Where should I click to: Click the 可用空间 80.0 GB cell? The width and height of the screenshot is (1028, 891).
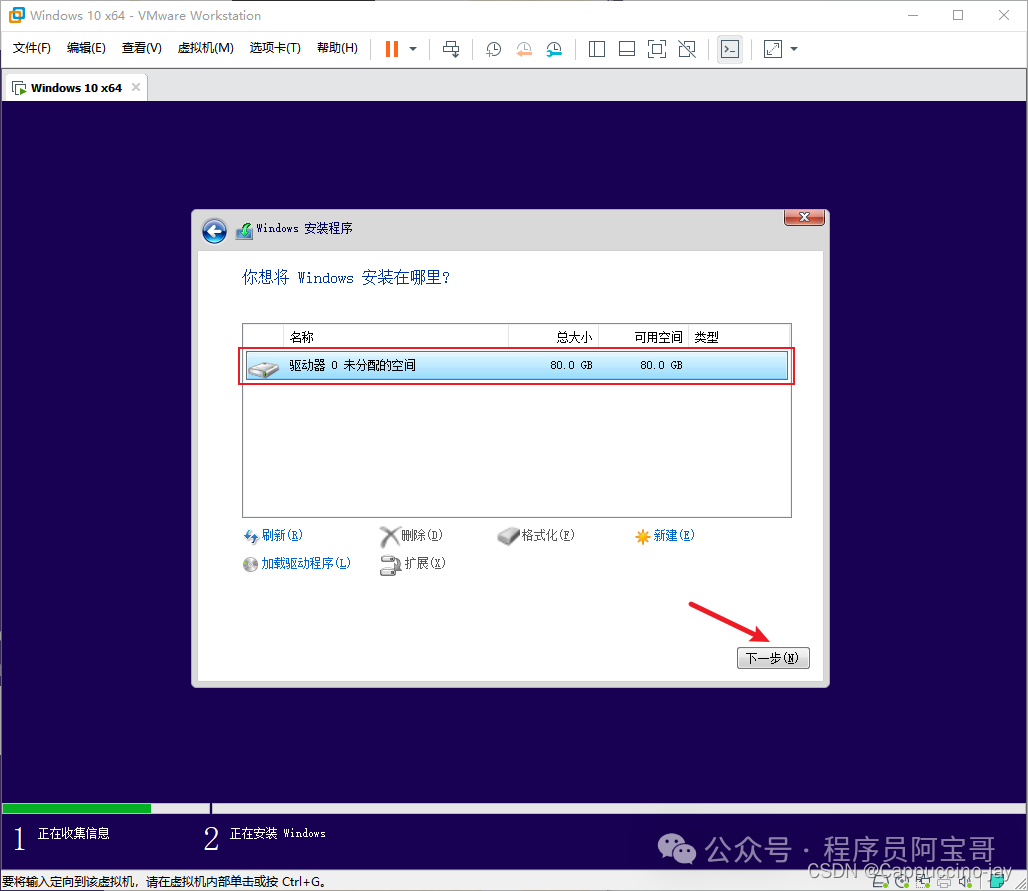pos(661,365)
